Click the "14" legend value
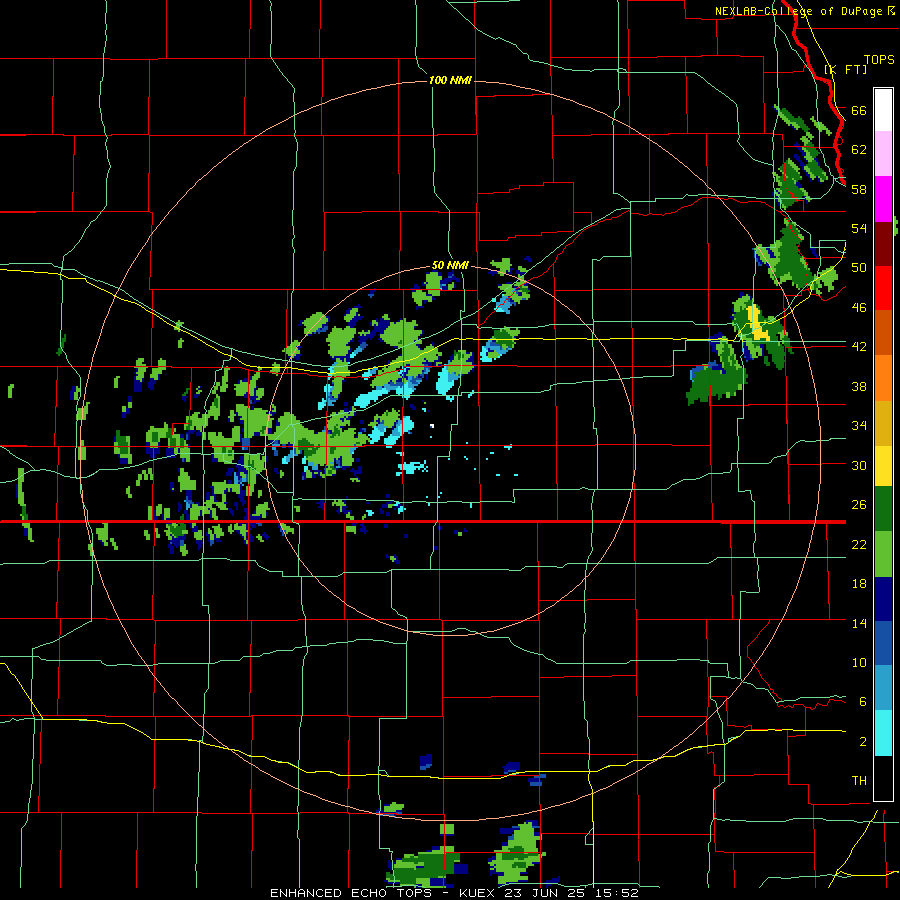 pos(859,623)
